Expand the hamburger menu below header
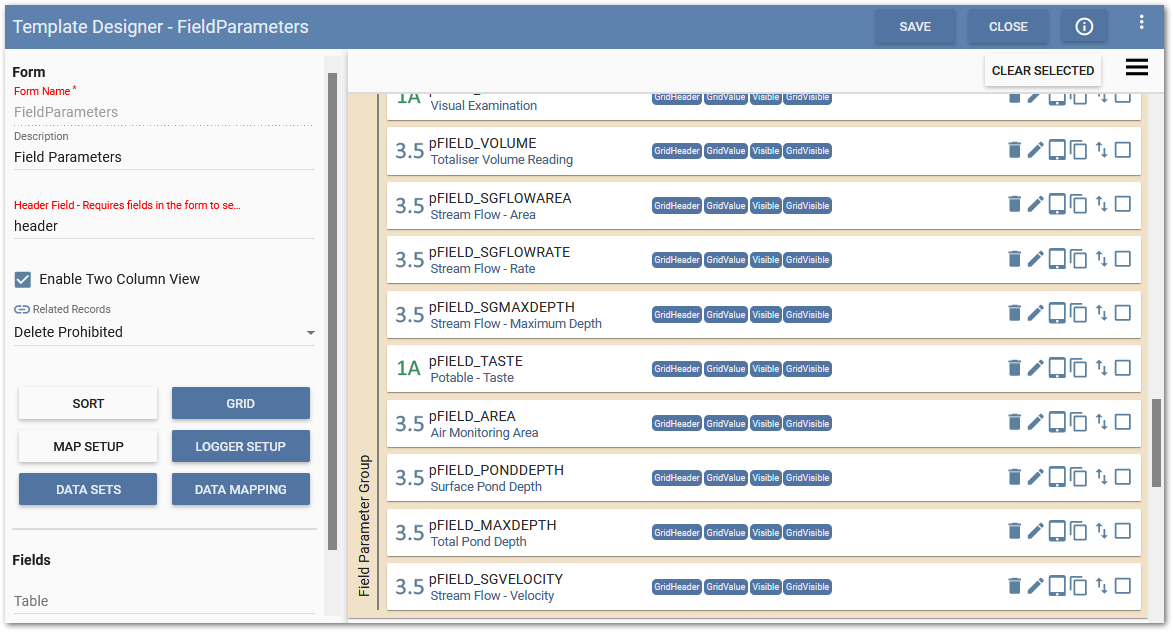The width and height of the screenshot is (1173, 632). click(1136, 67)
